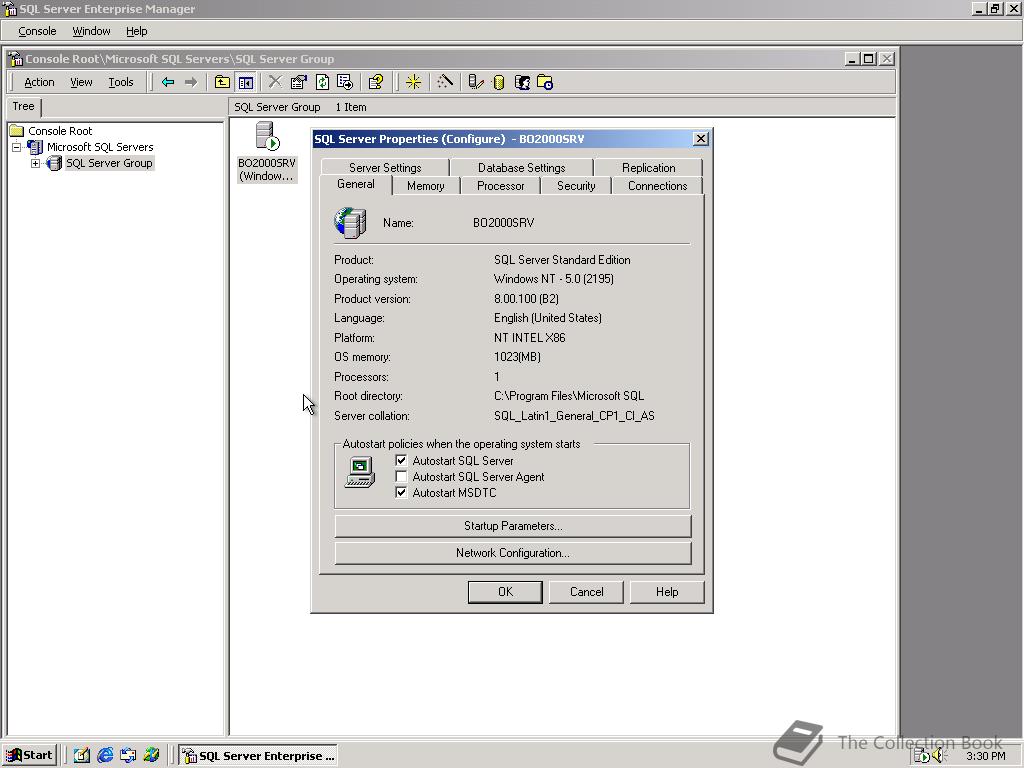Switch to the Memory tab
Screen dimensions: 1024x768
(425, 186)
